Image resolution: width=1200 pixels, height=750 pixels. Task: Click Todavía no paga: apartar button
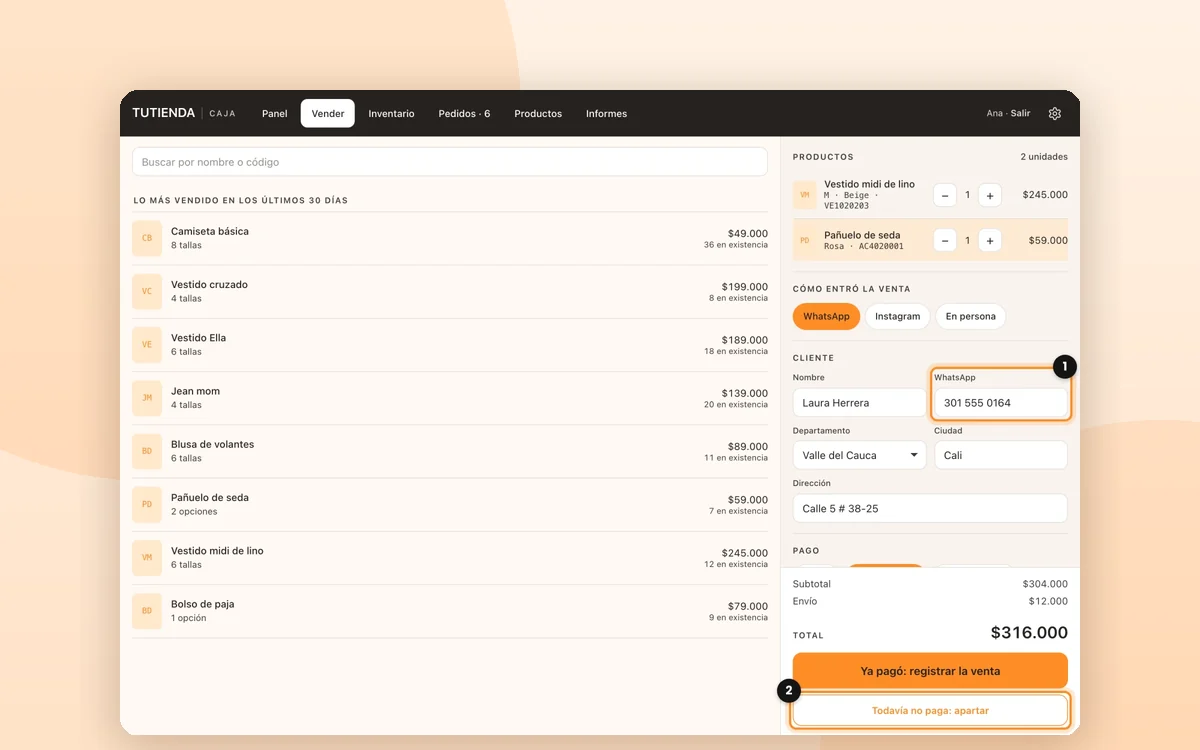tap(930, 711)
